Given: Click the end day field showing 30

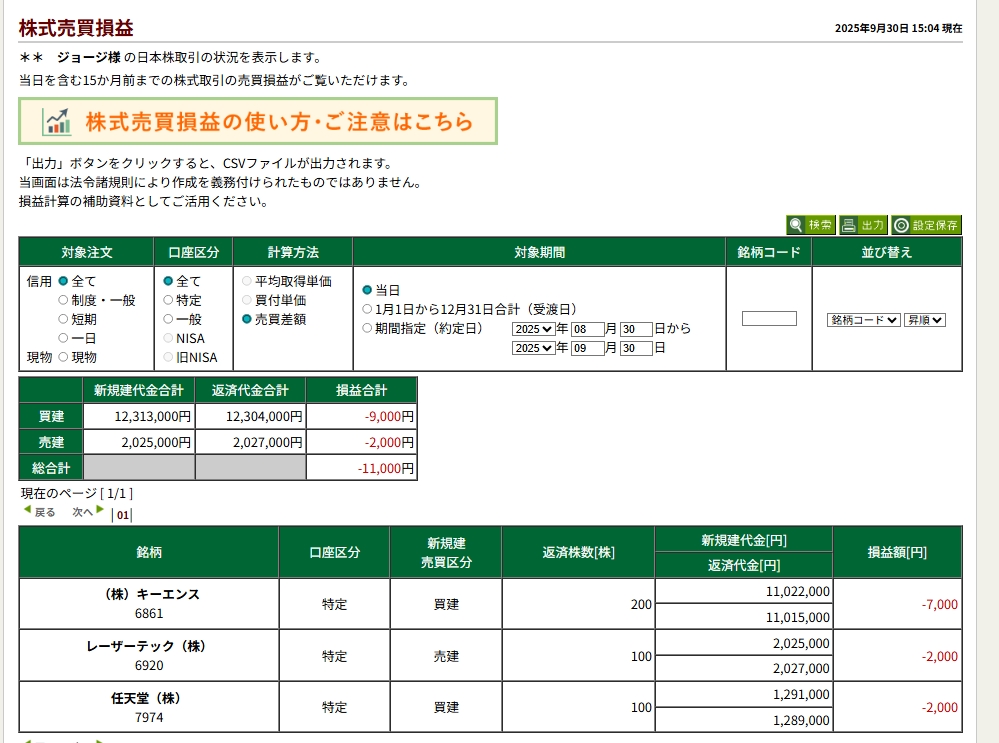Looking at the screenshot, I should (x=636, y=348).
